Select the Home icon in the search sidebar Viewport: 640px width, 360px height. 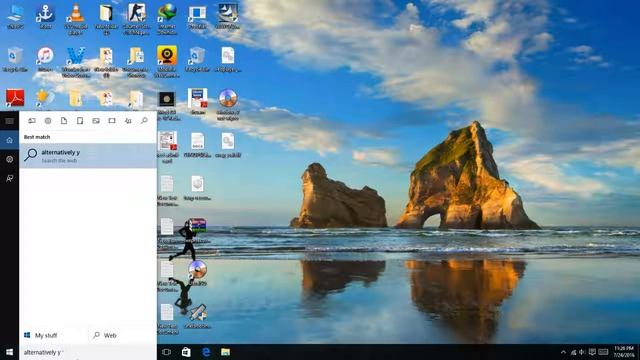9,140
